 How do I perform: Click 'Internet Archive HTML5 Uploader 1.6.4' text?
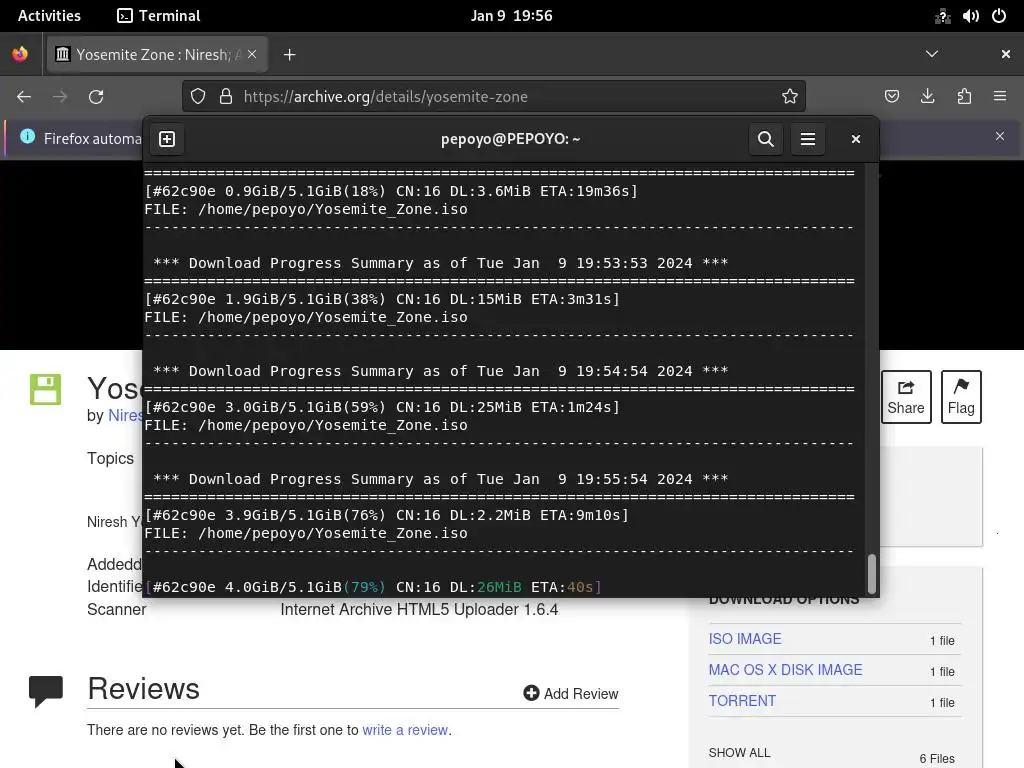point(419,609)
